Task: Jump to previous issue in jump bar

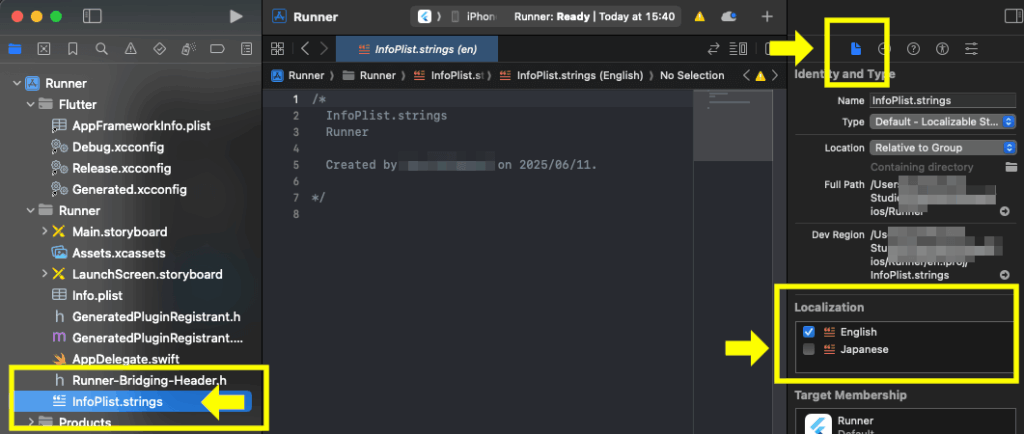Action: click(746, 76)
